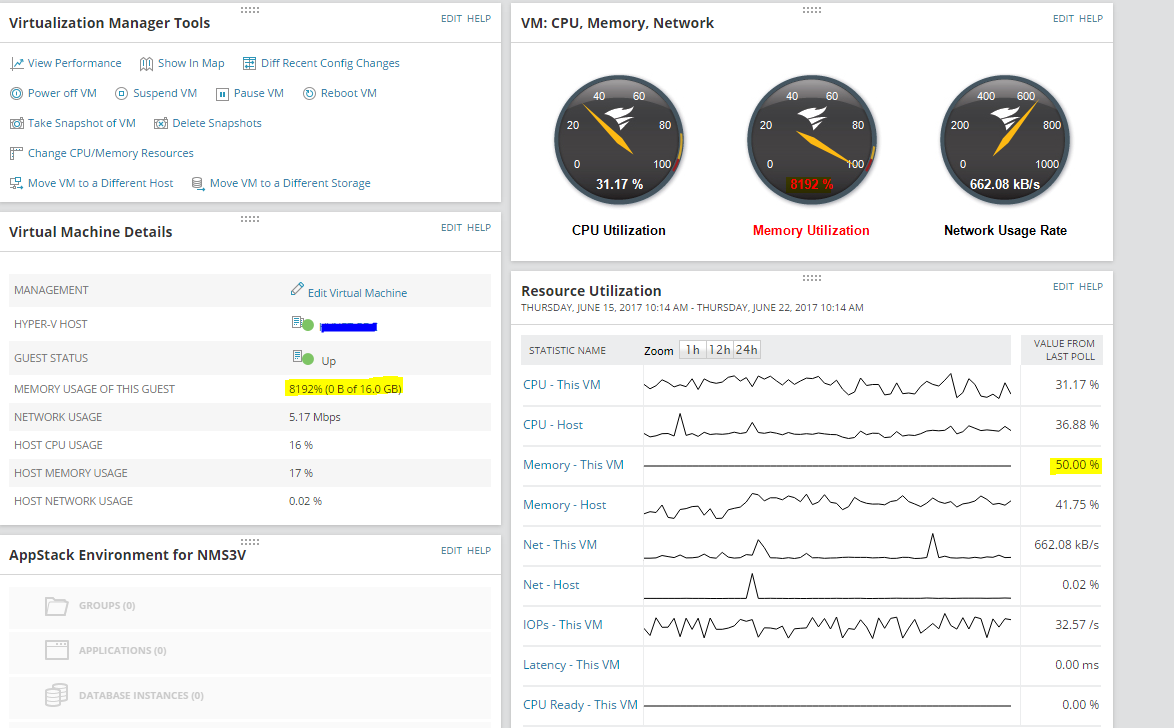The image size is (1174, 728).
Task: Click the Power off VM icon
Action: tap(16, 94)
